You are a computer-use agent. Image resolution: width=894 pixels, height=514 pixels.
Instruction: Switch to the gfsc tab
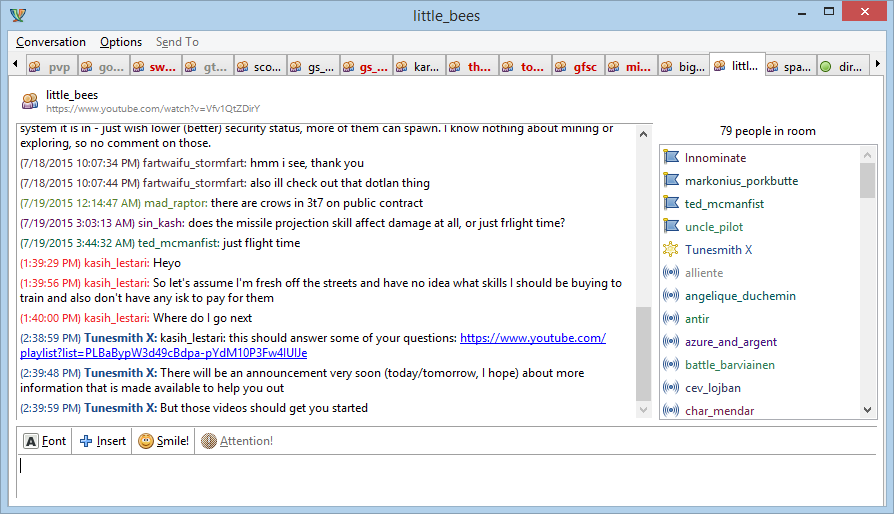tap(576, 67)
